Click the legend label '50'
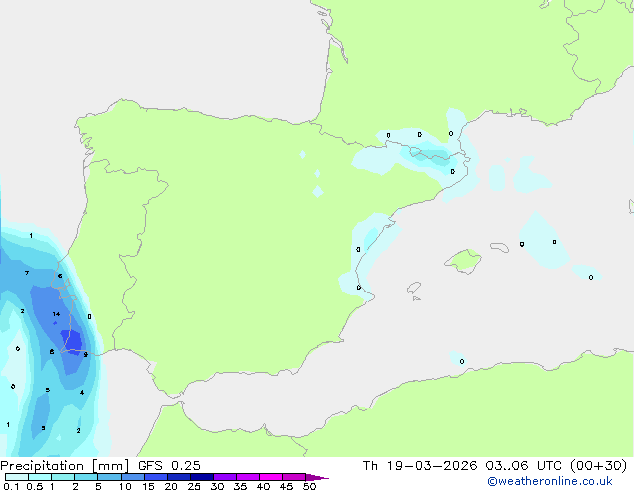 309,486
